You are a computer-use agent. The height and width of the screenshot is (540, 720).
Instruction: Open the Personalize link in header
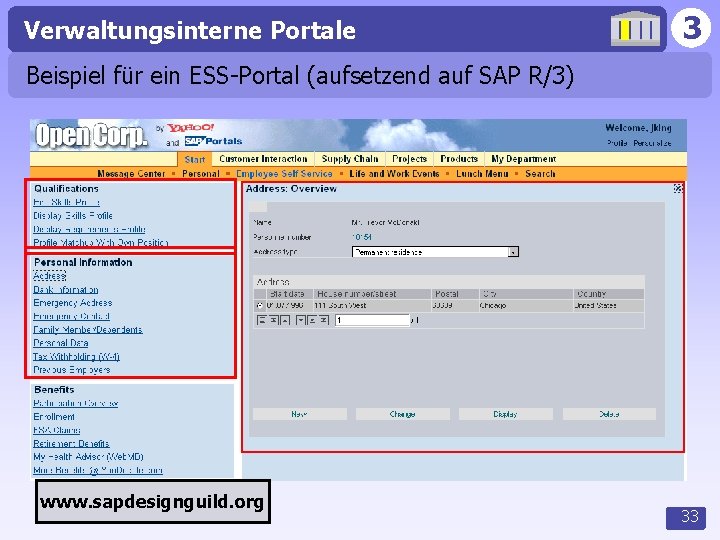[652, 143]
